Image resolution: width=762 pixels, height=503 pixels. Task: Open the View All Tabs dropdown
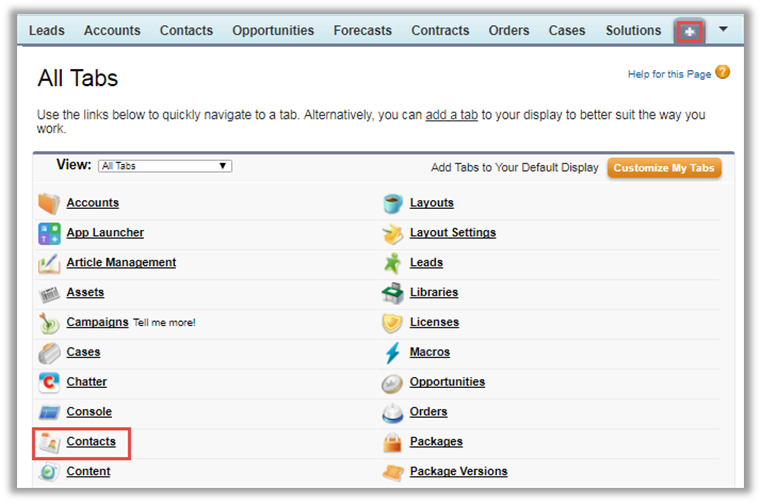tap(165, 166)
